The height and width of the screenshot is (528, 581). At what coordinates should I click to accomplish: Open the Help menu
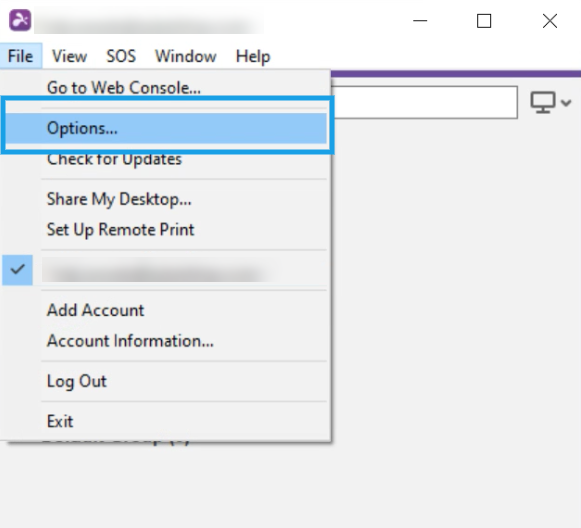253,56
